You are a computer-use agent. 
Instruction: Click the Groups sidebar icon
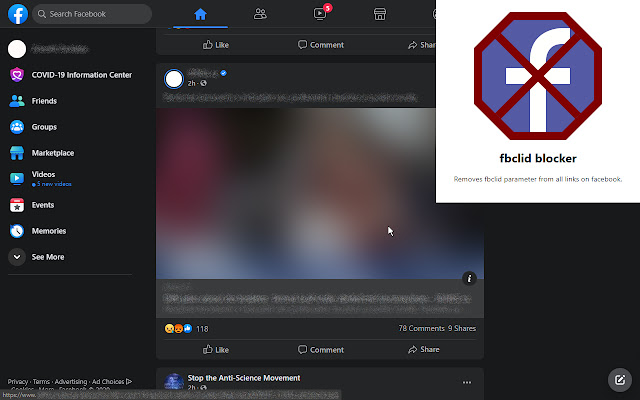tap(17, 127)
